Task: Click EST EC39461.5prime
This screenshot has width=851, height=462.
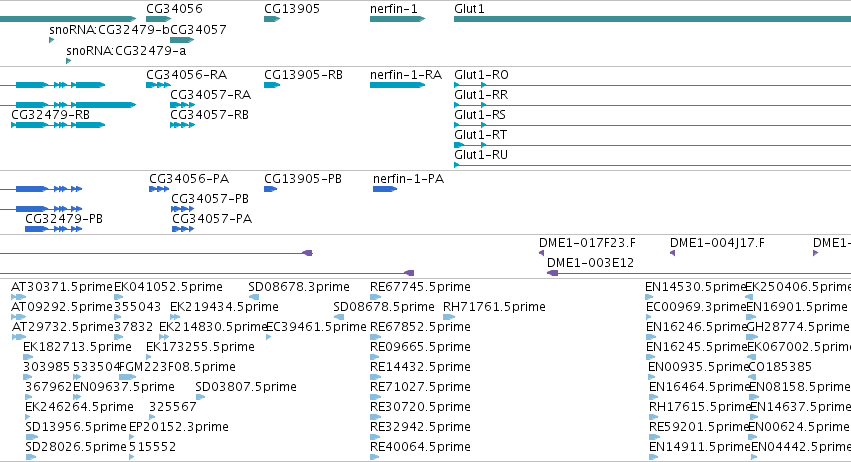Action: 316,327
